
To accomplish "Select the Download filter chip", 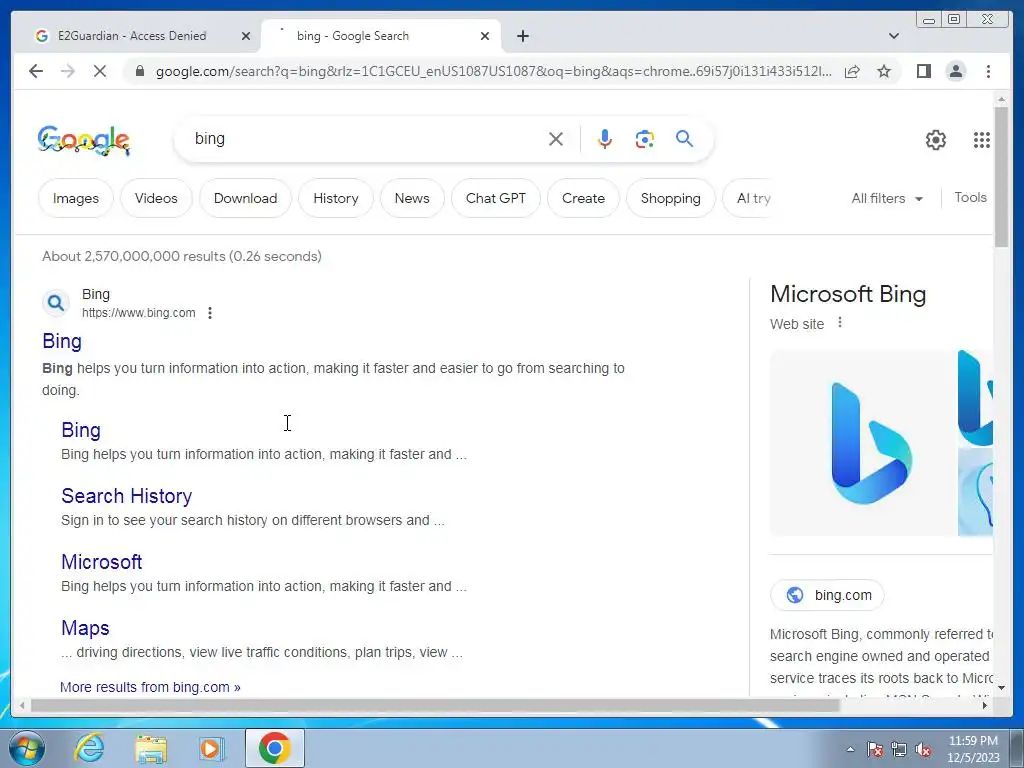I will pos(246,198).
